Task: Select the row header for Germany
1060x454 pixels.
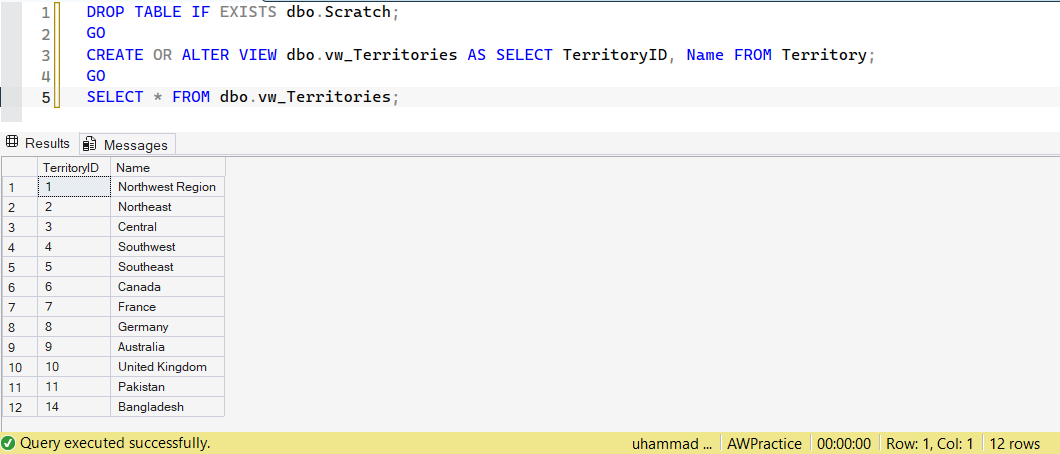Action: tap(20, 326)
